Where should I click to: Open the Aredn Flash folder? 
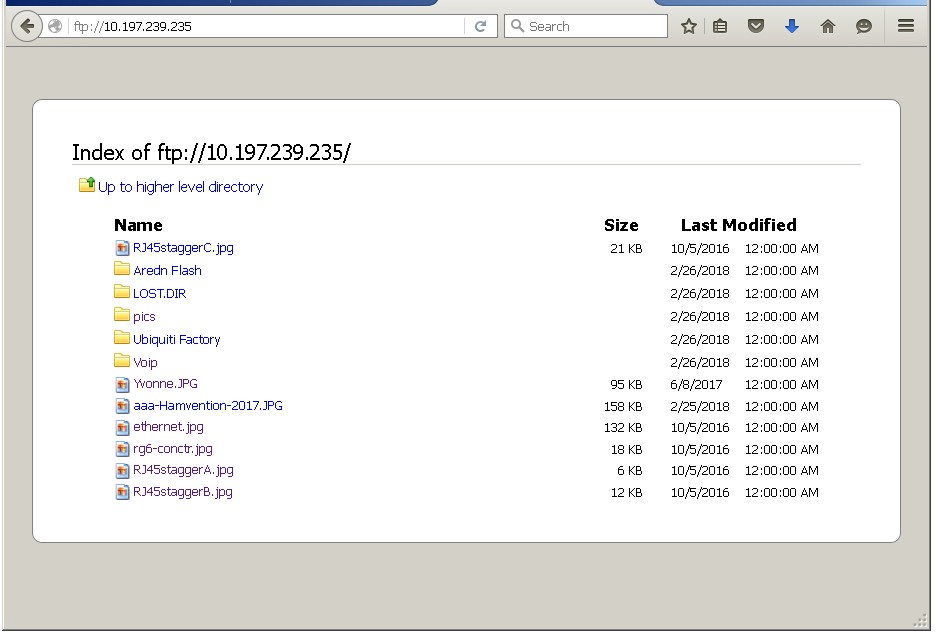[167, 270]
